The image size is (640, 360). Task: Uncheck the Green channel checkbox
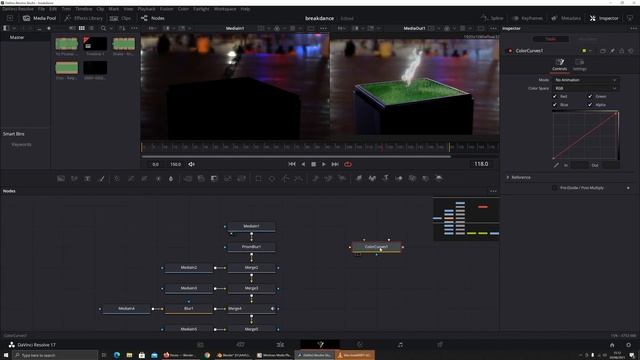coord(590,96)
